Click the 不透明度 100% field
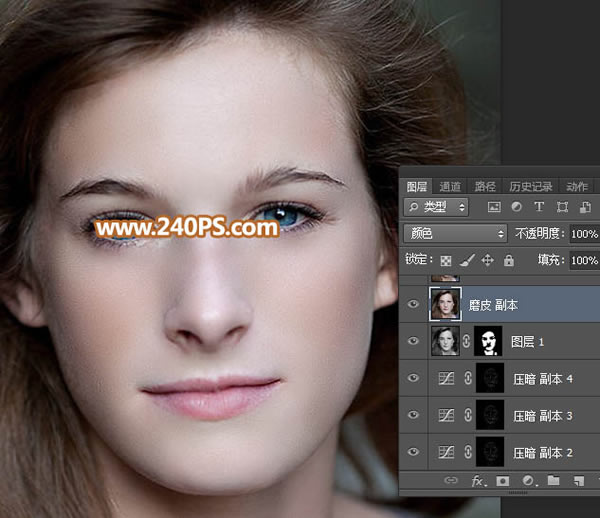 584,234
